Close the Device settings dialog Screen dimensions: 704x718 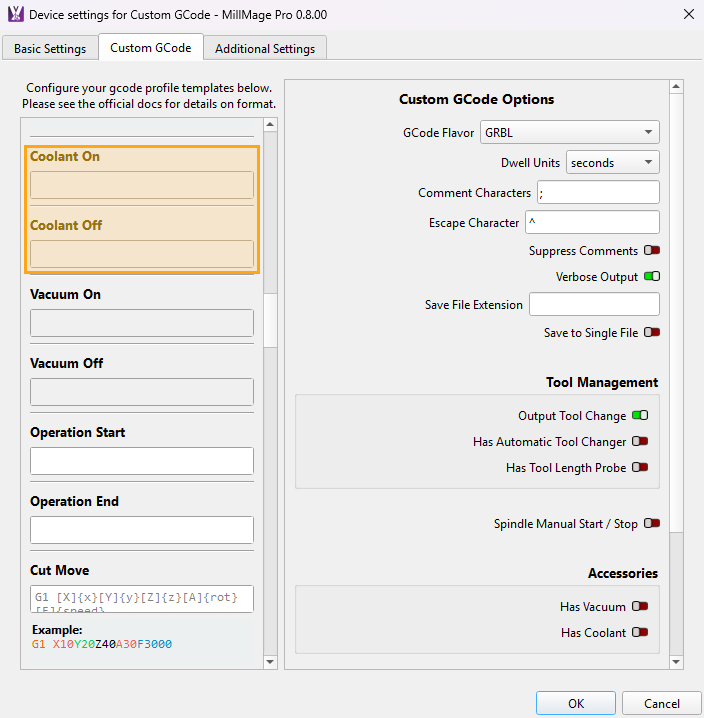pyautogui.click(x=688, y=15)
